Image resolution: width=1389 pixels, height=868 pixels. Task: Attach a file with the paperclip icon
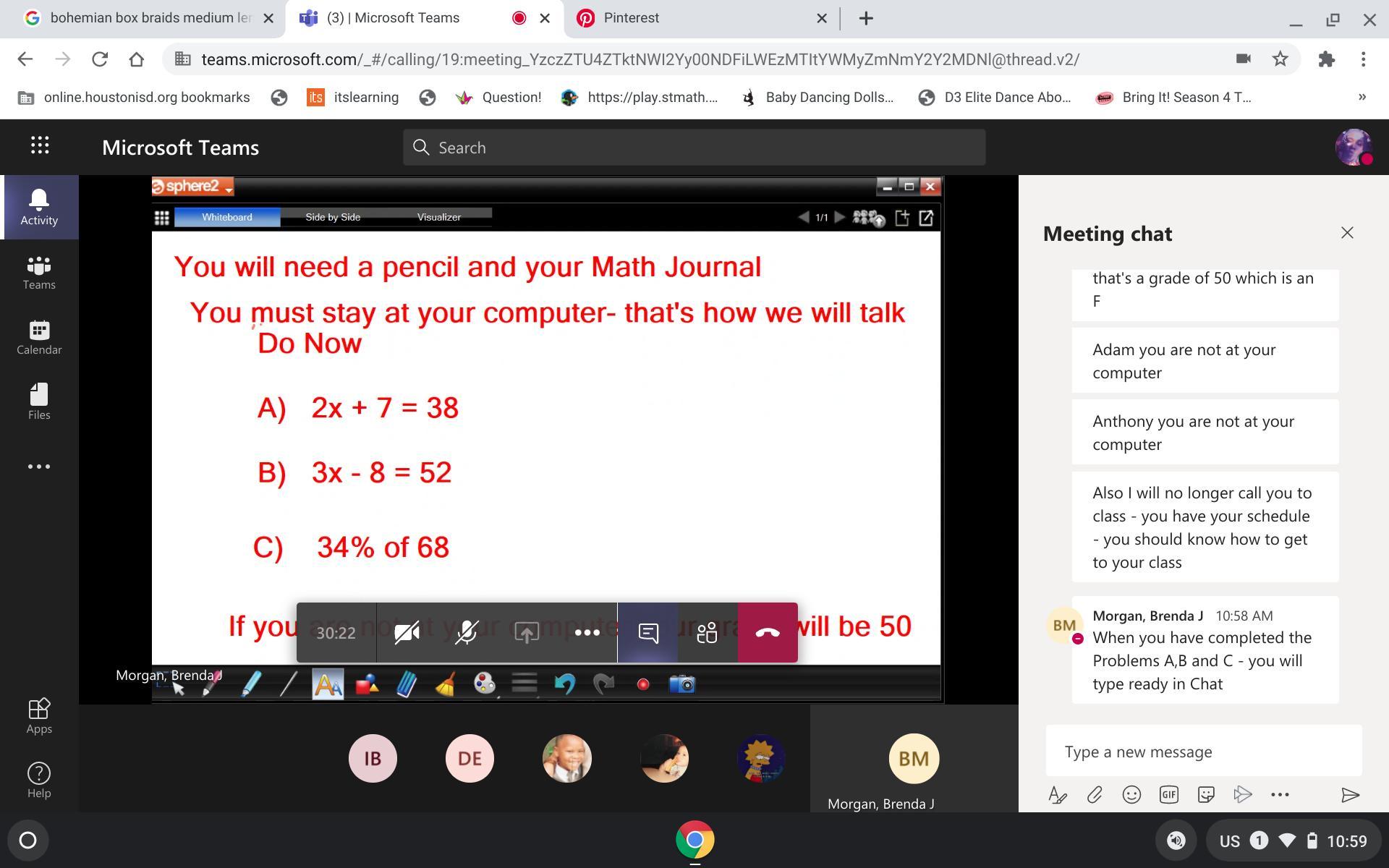tap(1095, 795)
